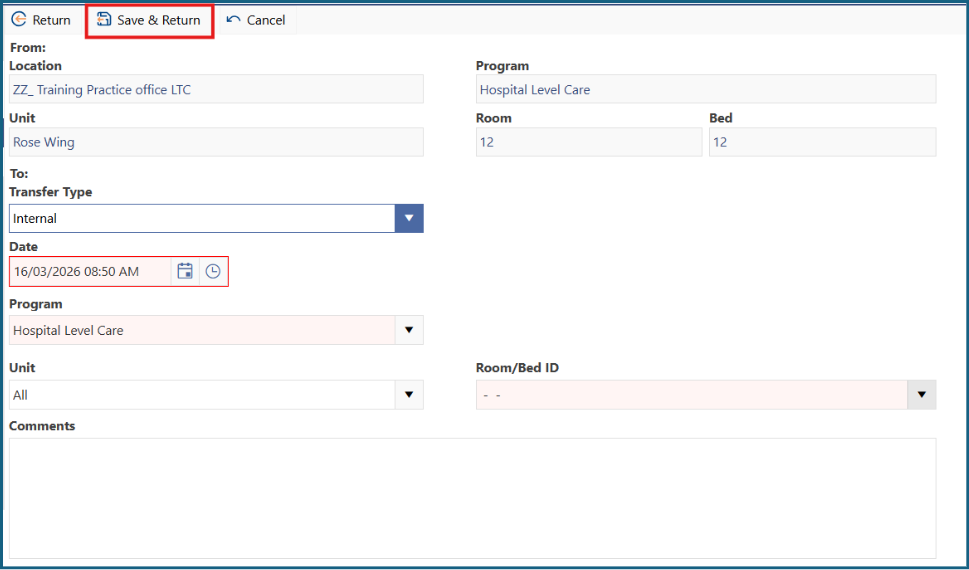Click the From Location field
Viewport: 969px width, 570px height.
(x=216, y=89)
